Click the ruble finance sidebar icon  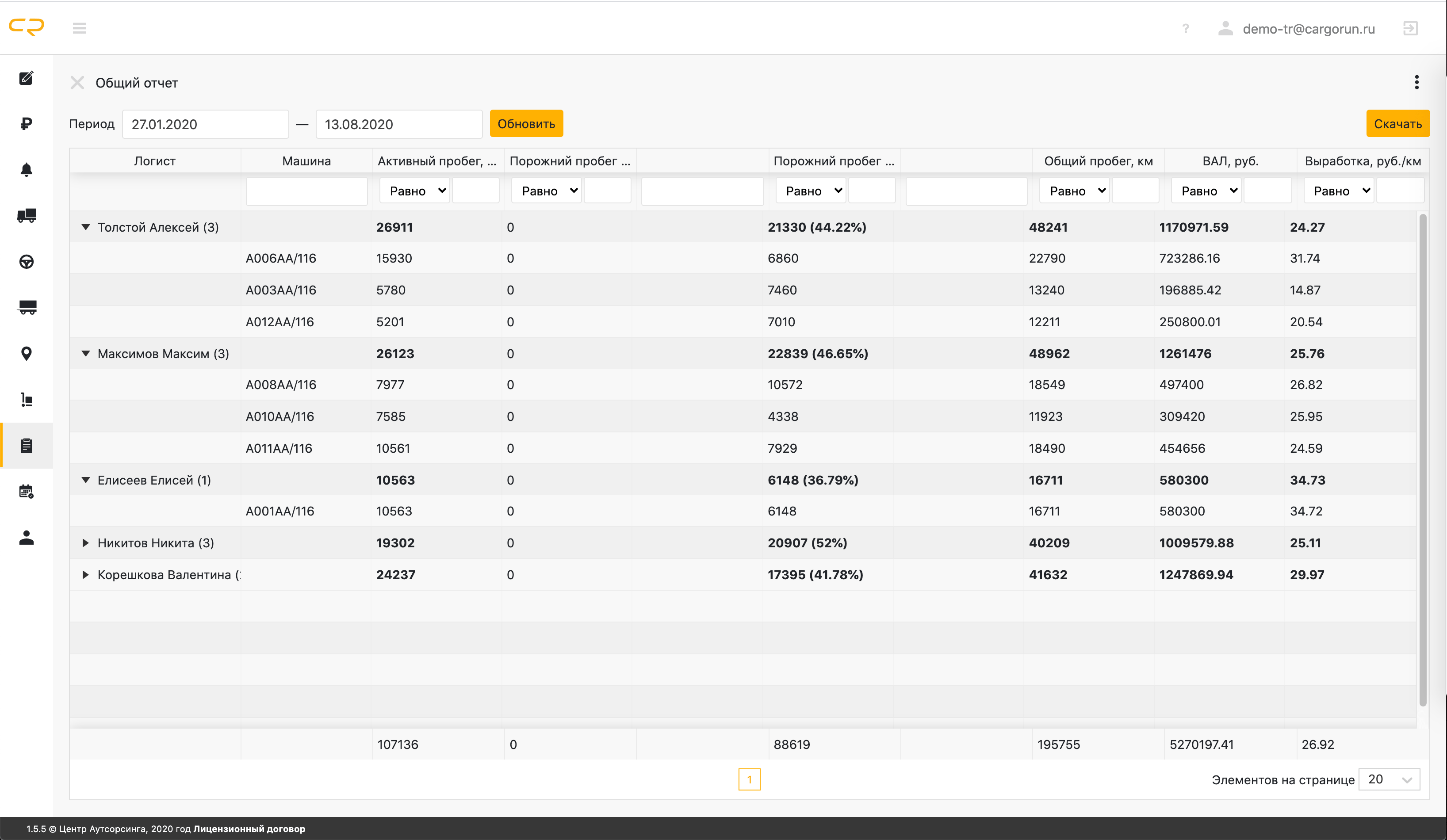point(27,124)
